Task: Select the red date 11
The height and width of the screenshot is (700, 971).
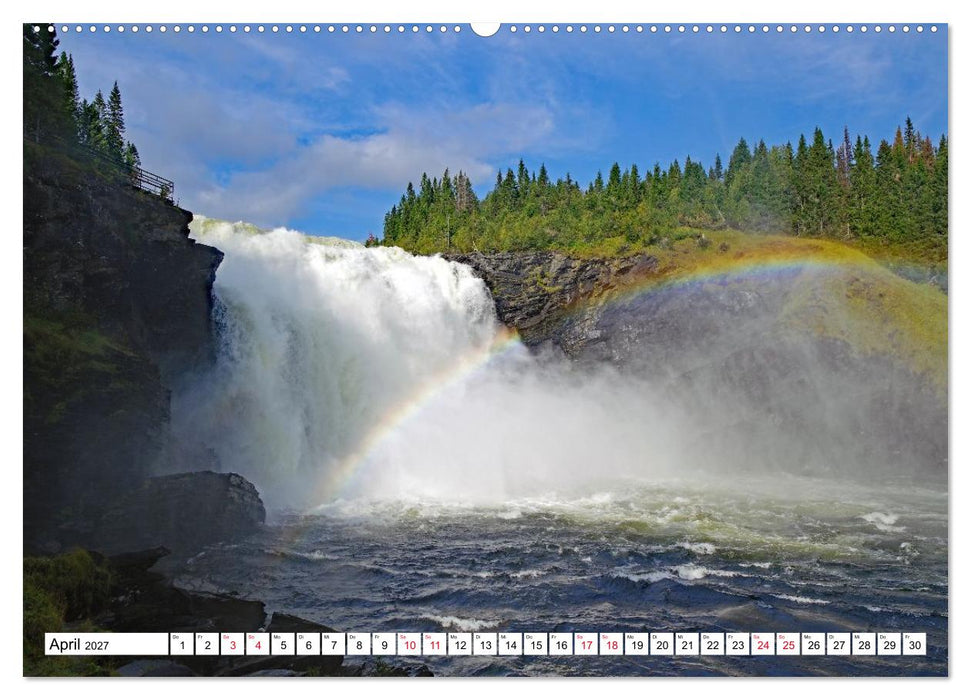Action: (435, 644)
